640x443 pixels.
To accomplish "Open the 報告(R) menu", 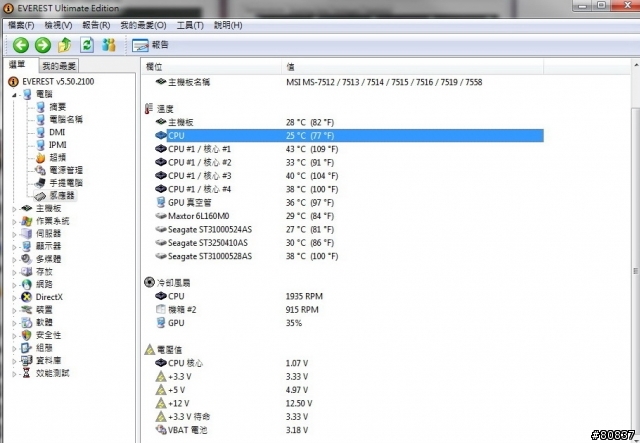I will coord(96,25).
